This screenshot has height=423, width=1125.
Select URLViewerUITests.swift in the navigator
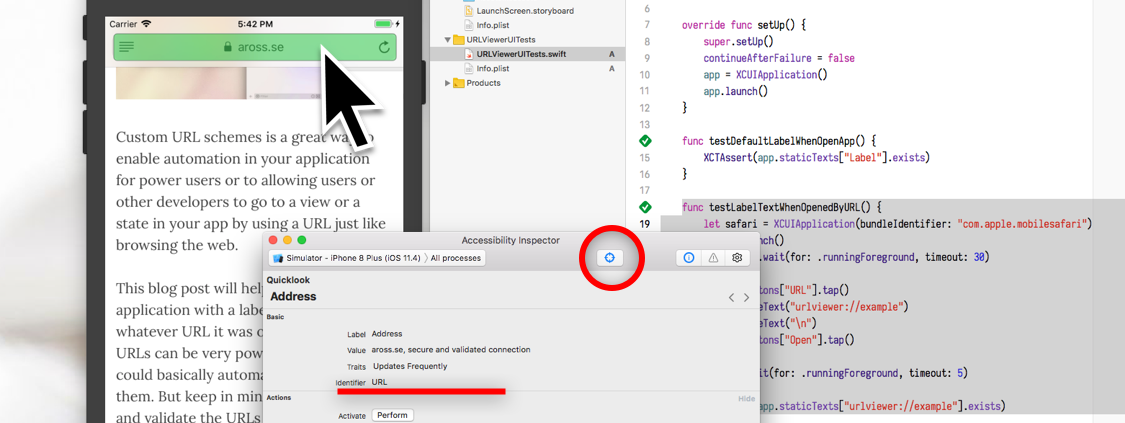(x=520, y=54)
